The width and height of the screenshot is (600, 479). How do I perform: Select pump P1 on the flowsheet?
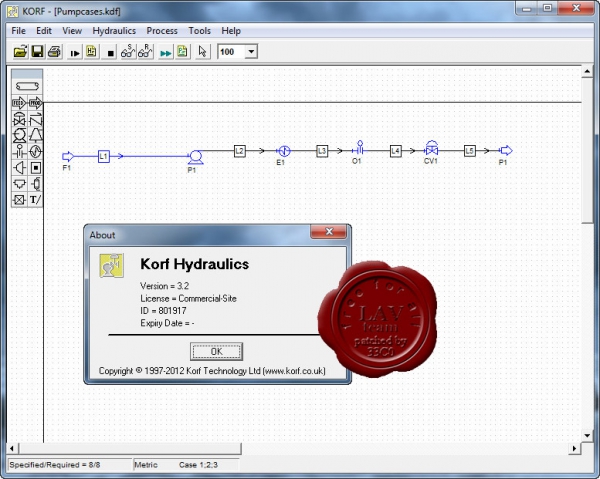(x=196, y=157)
